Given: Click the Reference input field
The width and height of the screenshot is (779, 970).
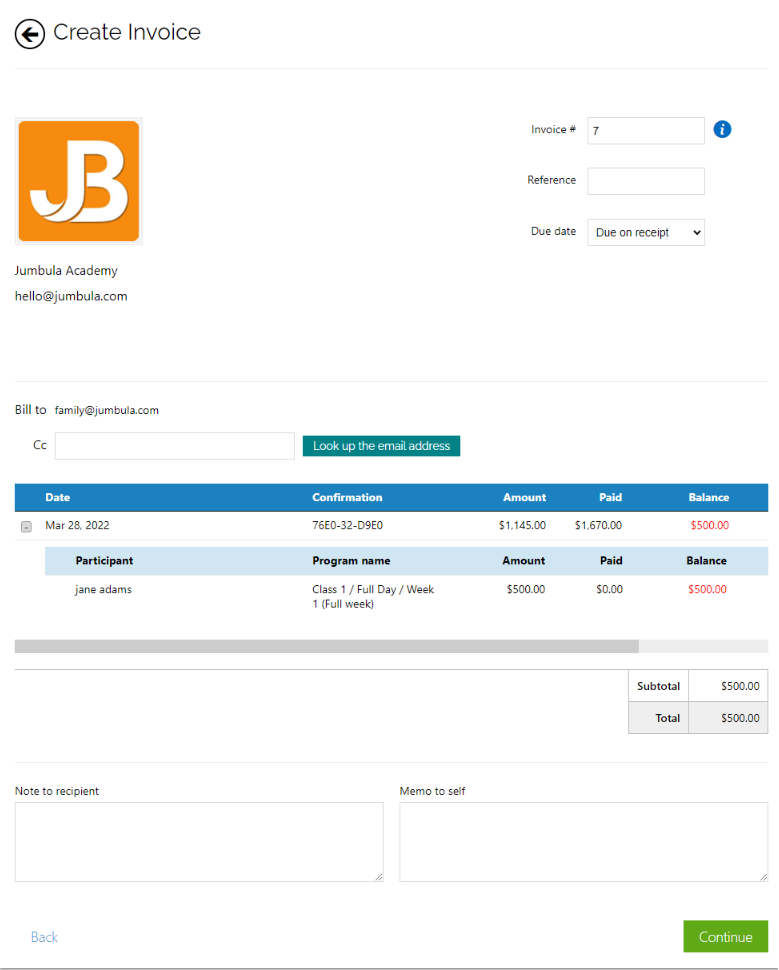Looking at the screenshot, I should point(645,181).
